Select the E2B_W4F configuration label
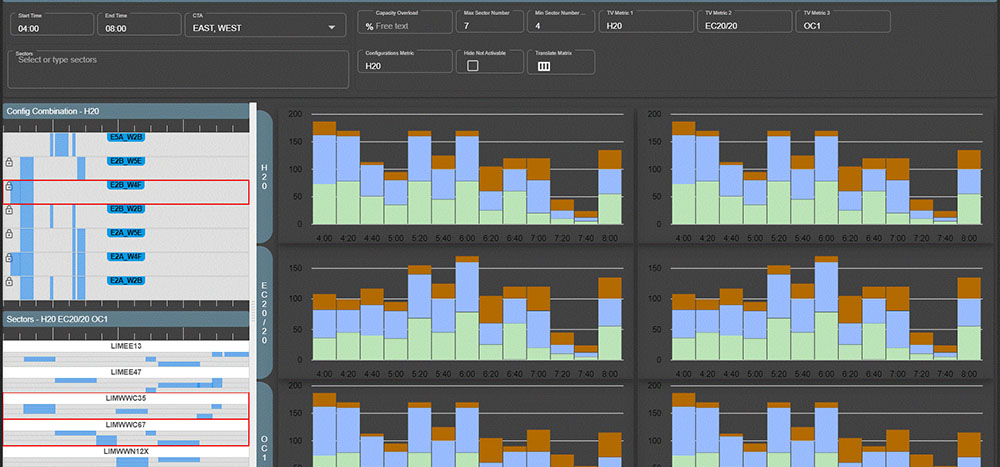Viewport: 1000px width, 467px height. (126, 185)
